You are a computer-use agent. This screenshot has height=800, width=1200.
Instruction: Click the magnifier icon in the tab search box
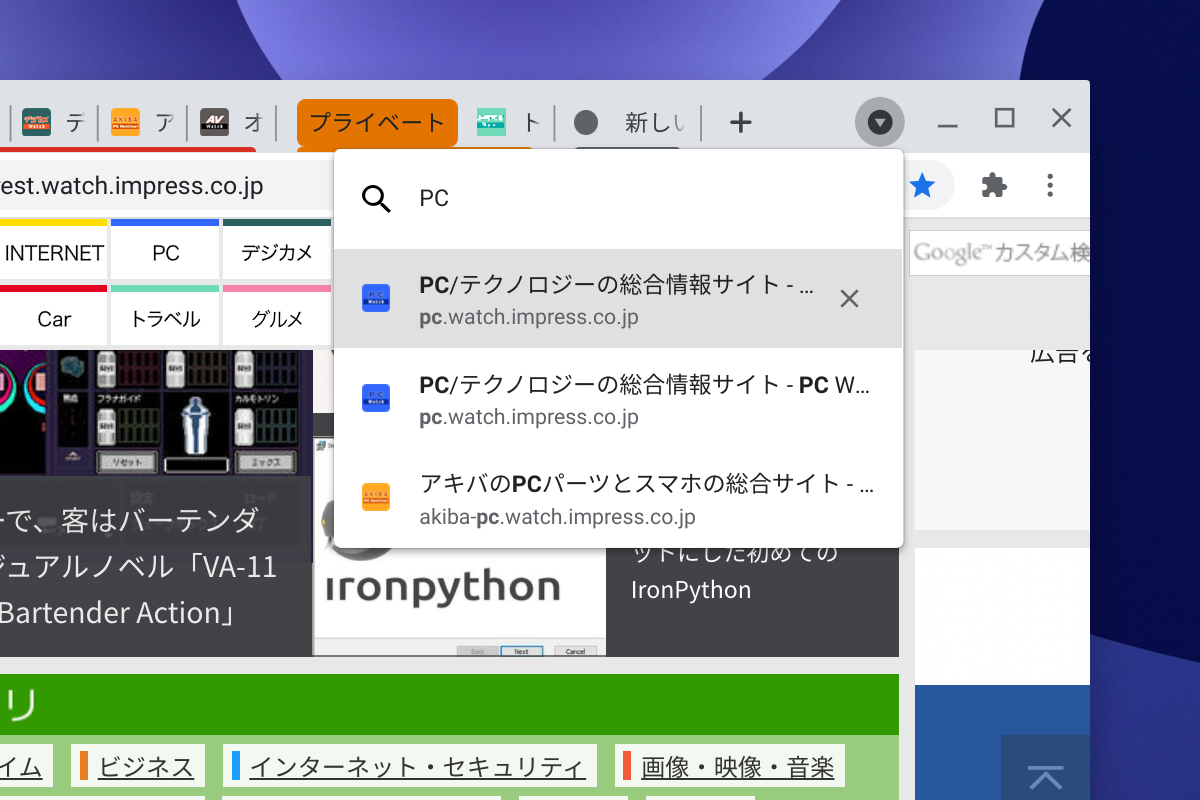coord(376,199)
